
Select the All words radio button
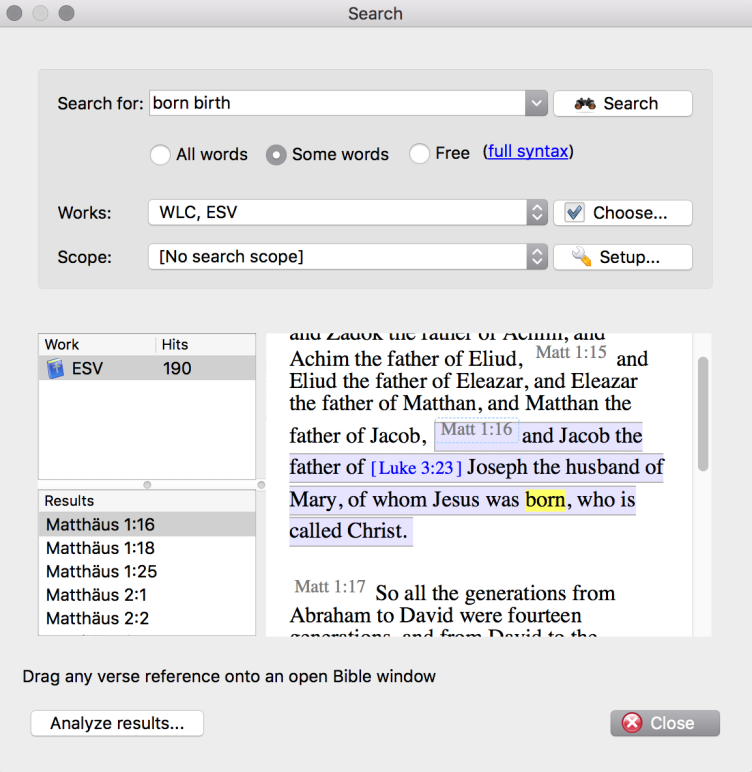pyautogui.click(x=160, y=155)
